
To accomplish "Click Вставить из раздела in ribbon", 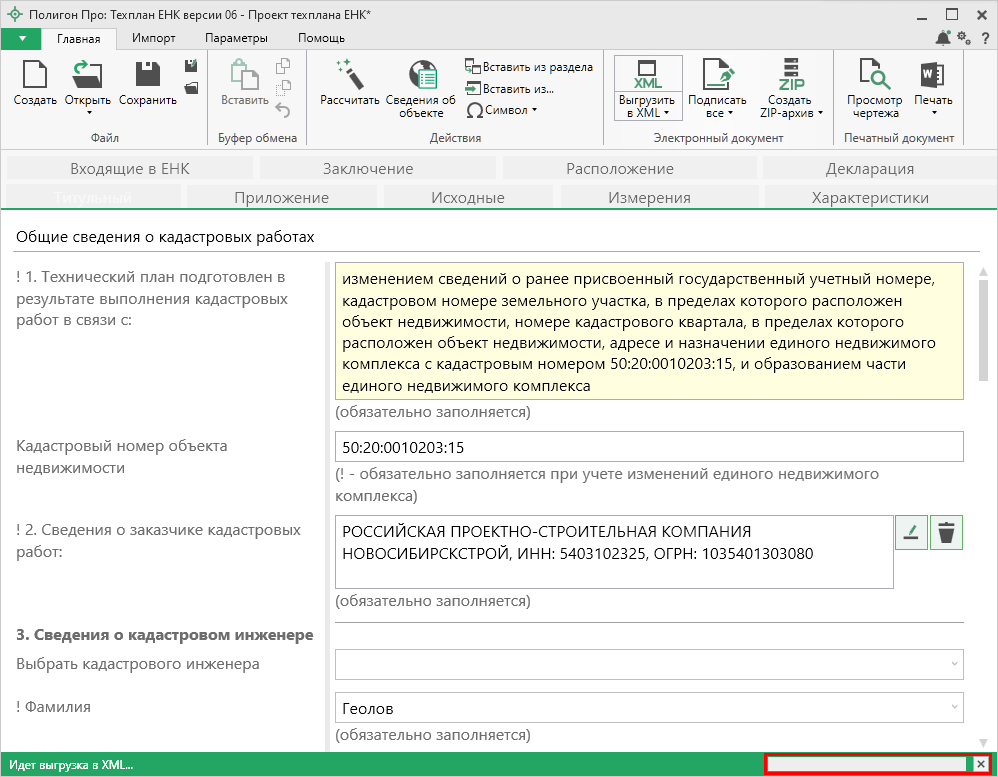I will tap(529, 67).
